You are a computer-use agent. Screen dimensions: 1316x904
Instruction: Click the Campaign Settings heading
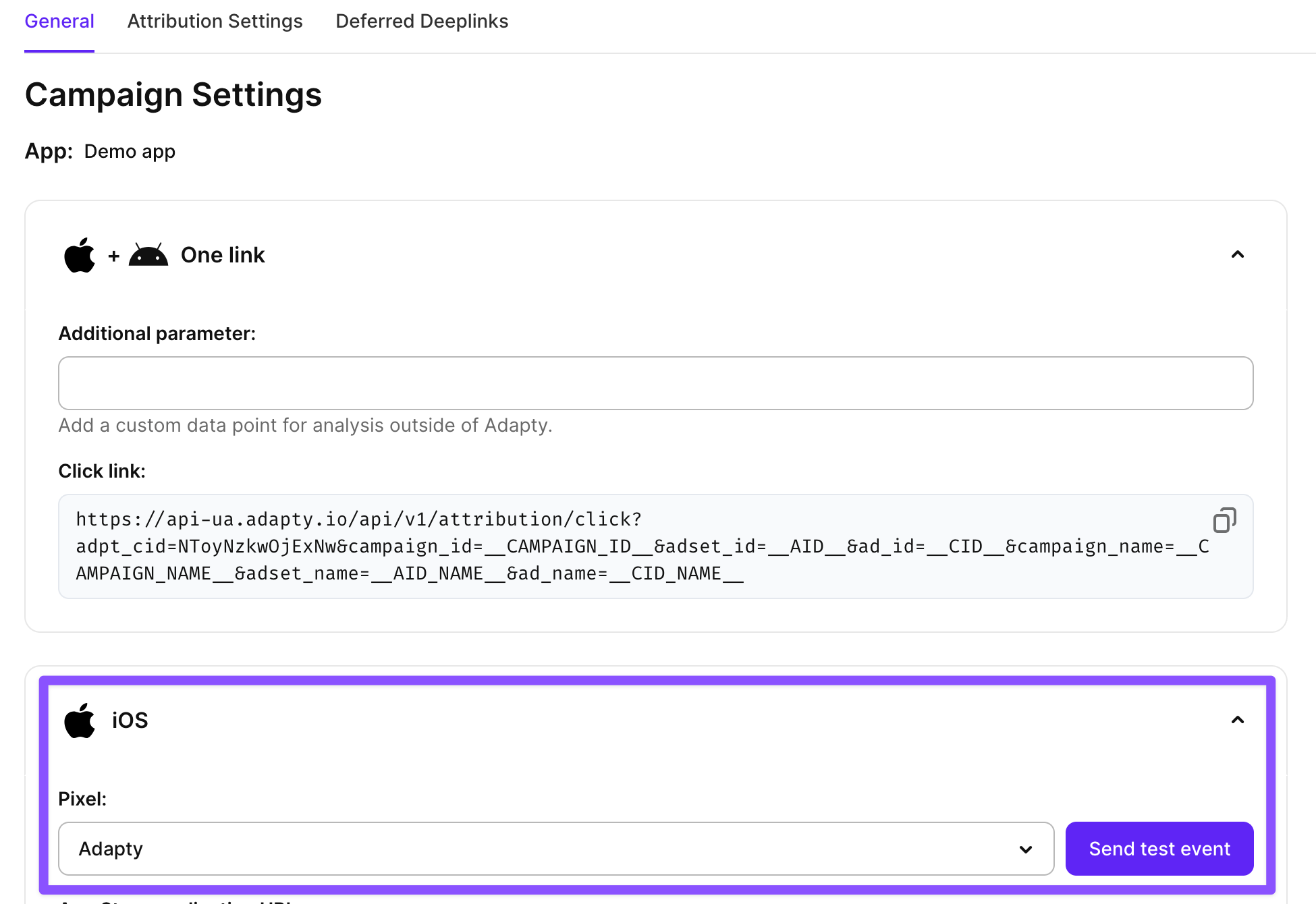coord(173,94)
